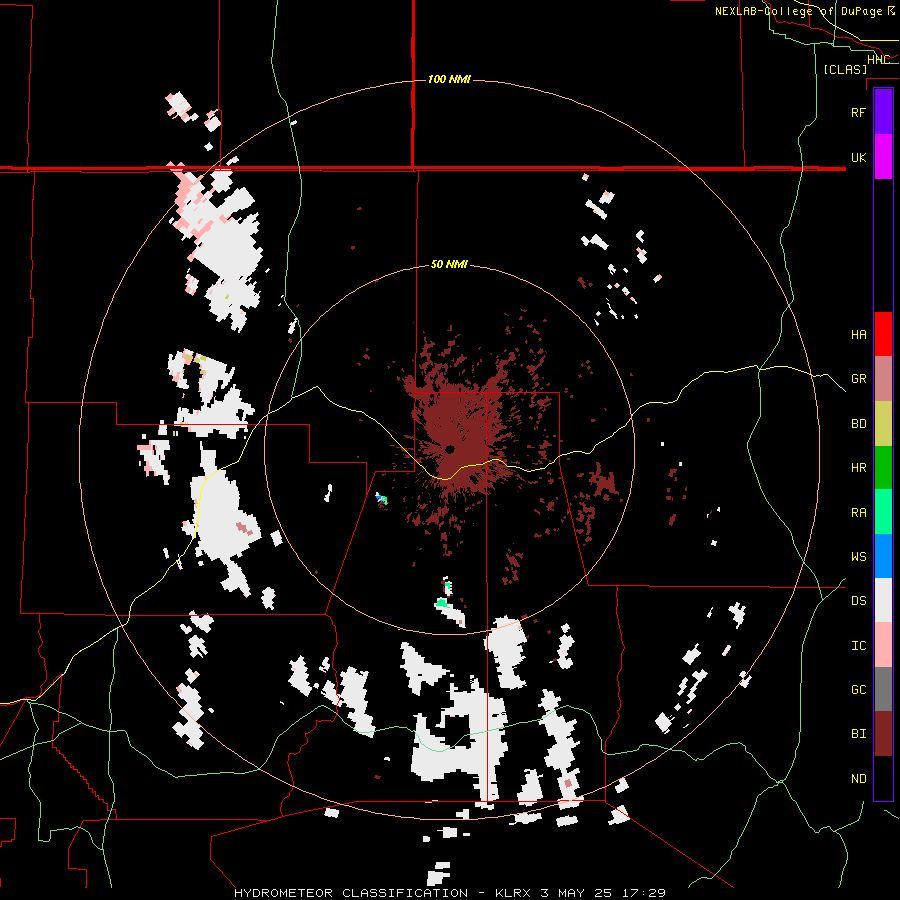Viewport: 900px width, 900px height.
Task: Click the white DS legend color swatch
Action: 883,600
